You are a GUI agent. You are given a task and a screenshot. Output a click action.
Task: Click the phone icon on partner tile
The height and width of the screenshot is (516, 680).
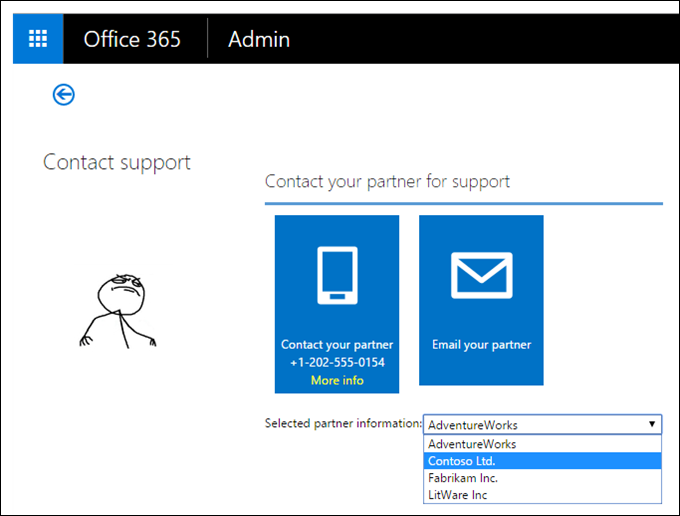(337, 273)
